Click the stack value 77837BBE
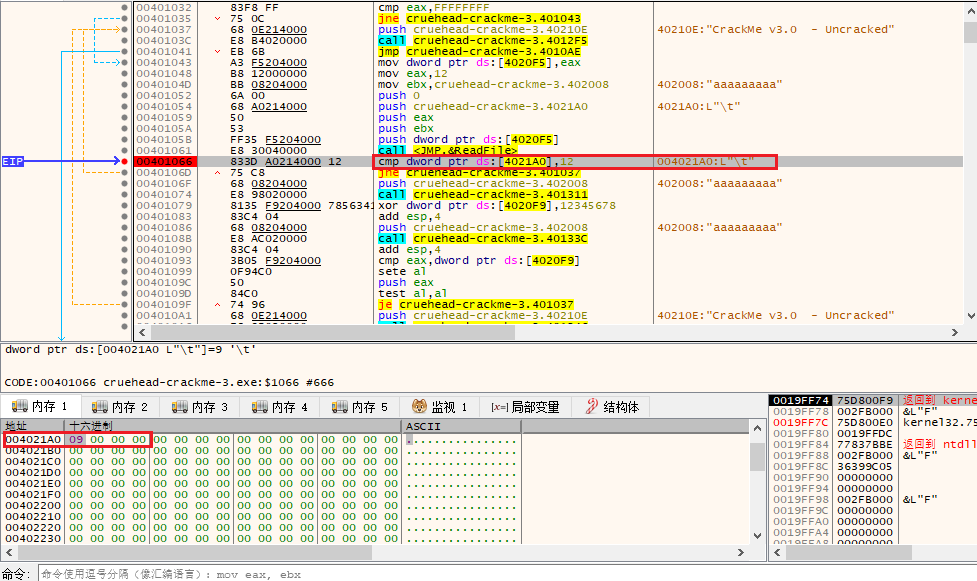This screenshot has height=581, width=977. pos(864,444)
